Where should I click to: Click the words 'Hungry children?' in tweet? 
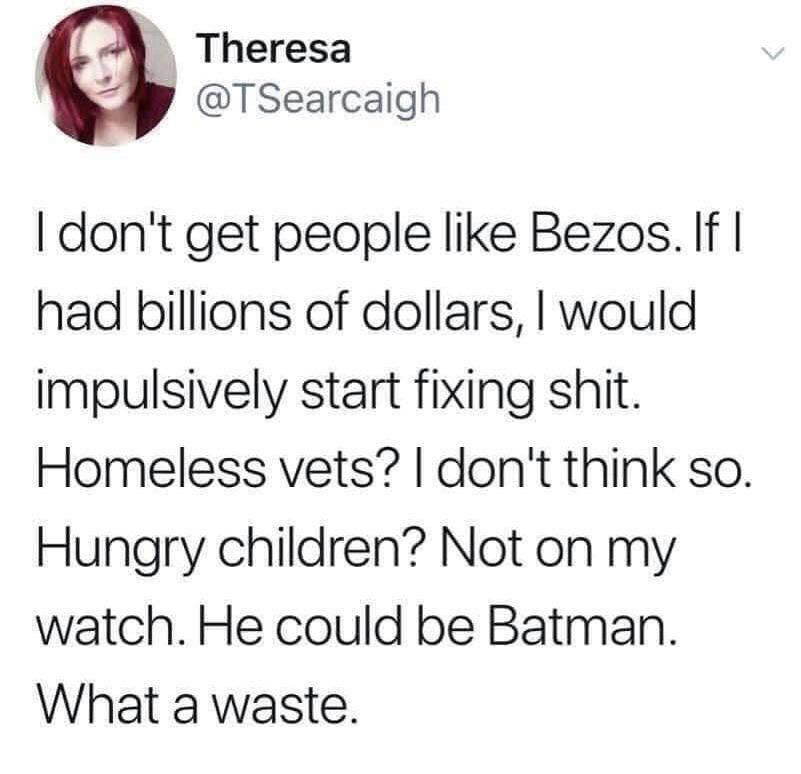229,551
